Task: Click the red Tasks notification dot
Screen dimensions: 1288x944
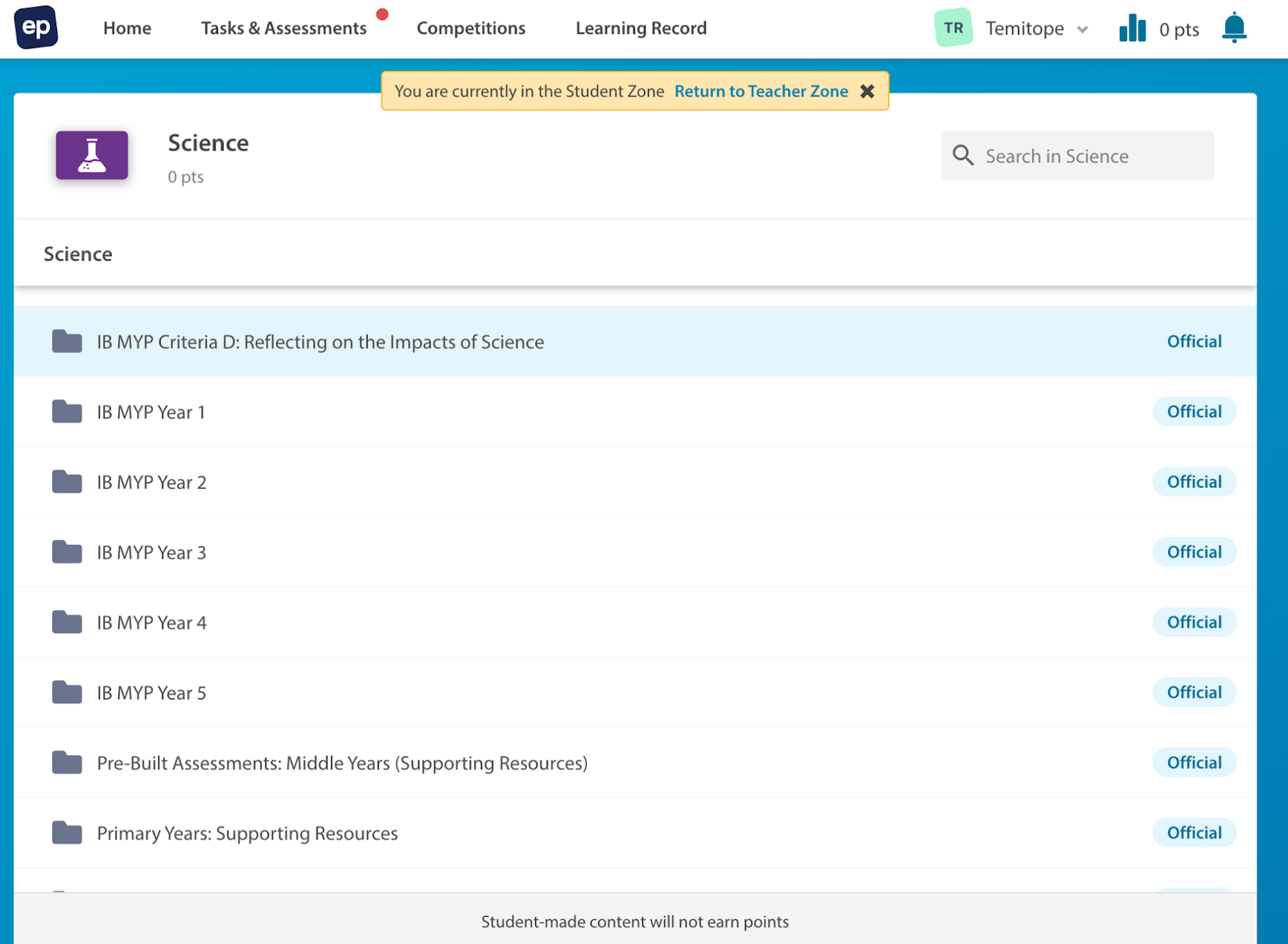Action: pos(382,14)
